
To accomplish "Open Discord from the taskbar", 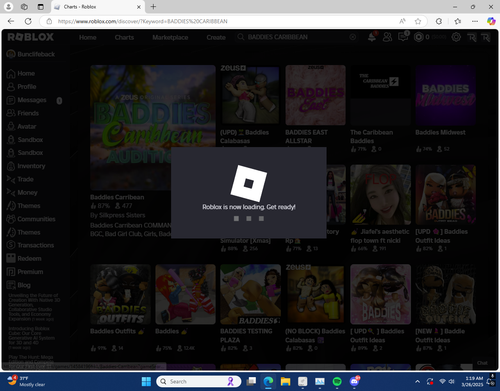I will point(354,381).
